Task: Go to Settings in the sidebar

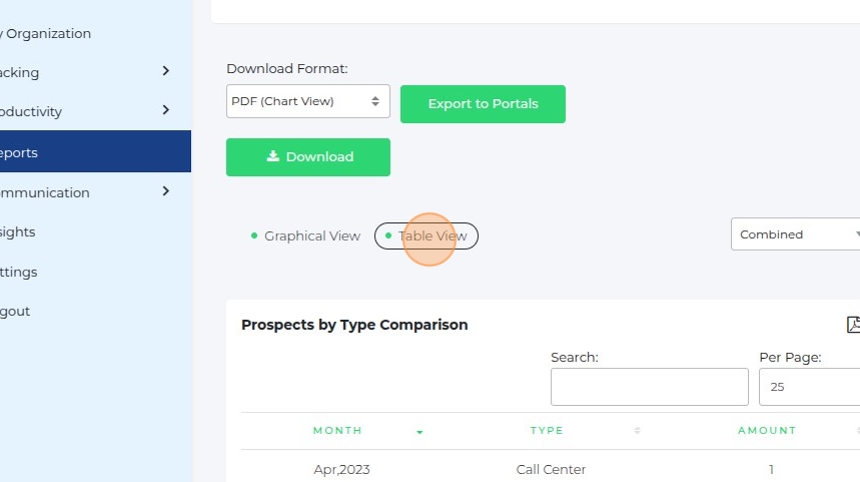Action: coord(19,272)
